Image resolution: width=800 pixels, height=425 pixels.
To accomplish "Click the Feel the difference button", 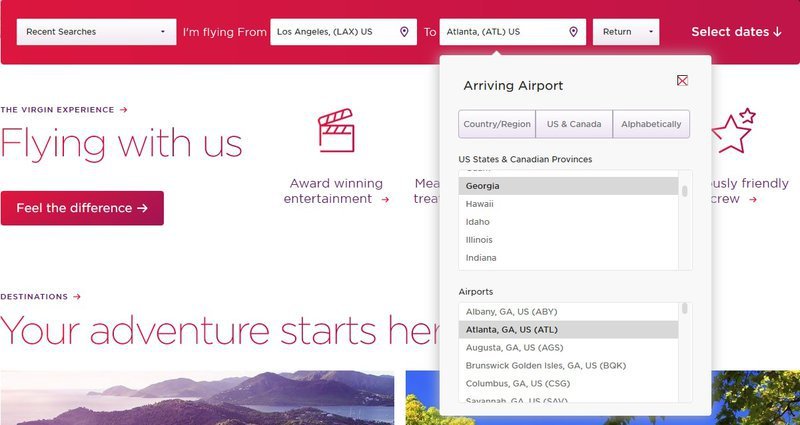I will point(82,208).
